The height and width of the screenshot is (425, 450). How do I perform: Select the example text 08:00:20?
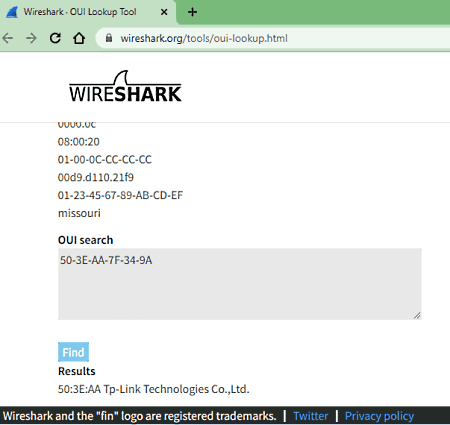(x=79, y=142)
